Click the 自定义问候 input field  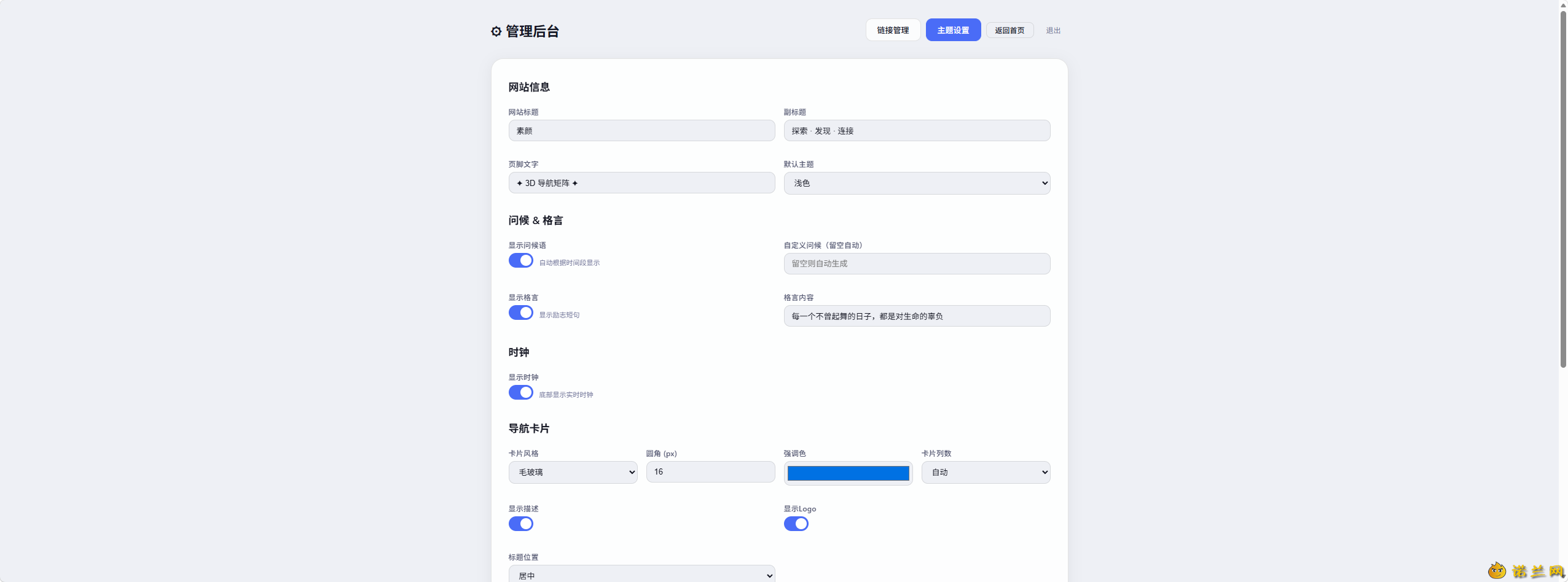(x=917, y=263)
